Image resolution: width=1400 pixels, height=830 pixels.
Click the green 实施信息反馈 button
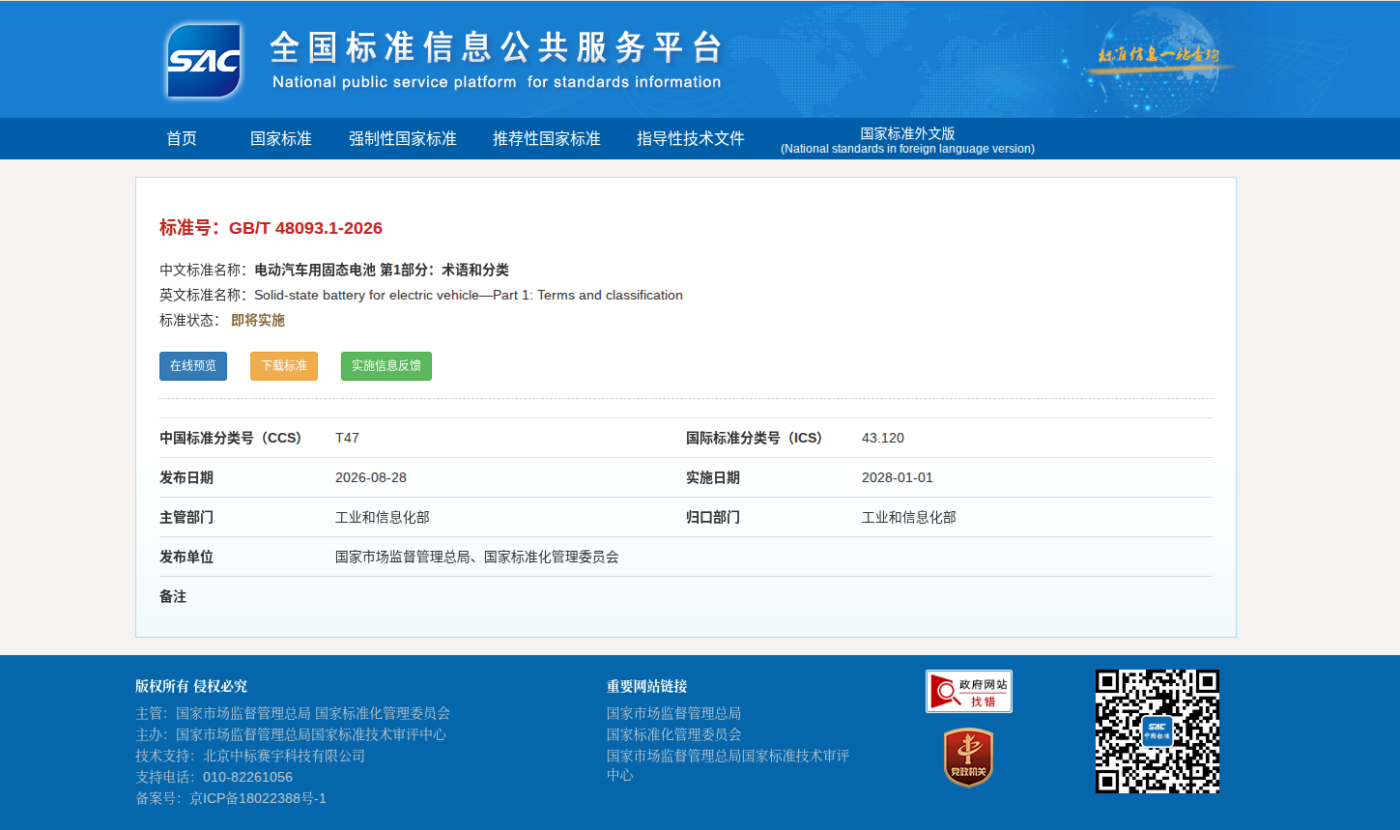click(386, 366)
